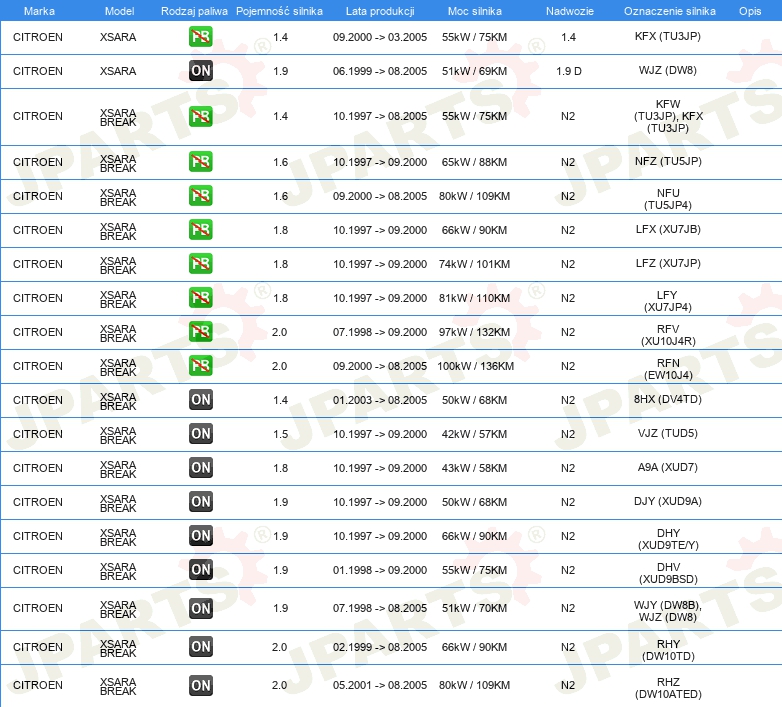Click engine power 100kW / 136KM

click(475, 366)
